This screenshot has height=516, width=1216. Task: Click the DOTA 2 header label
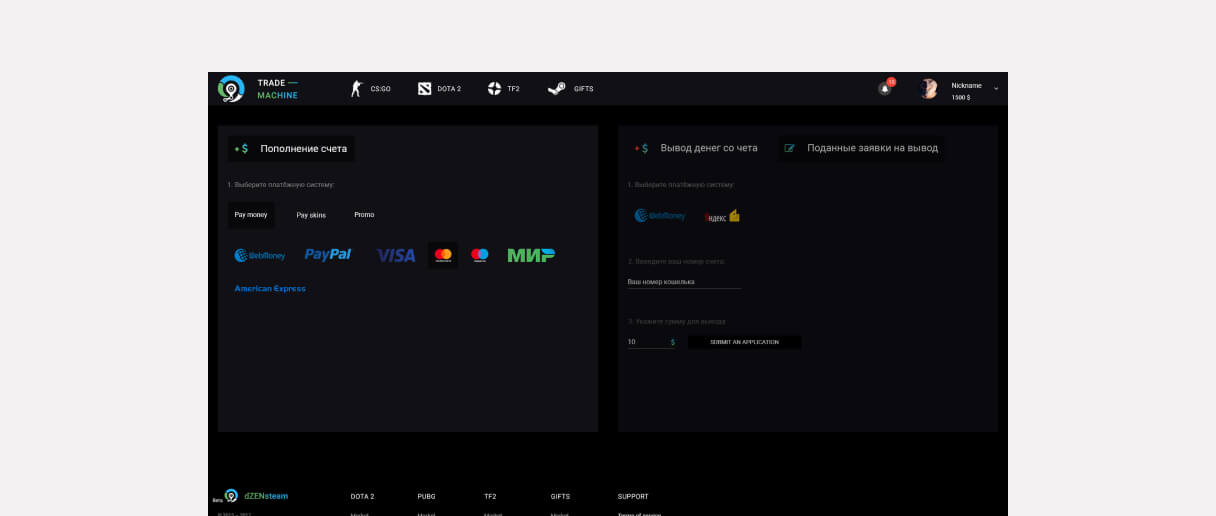[x=449, y=89]
